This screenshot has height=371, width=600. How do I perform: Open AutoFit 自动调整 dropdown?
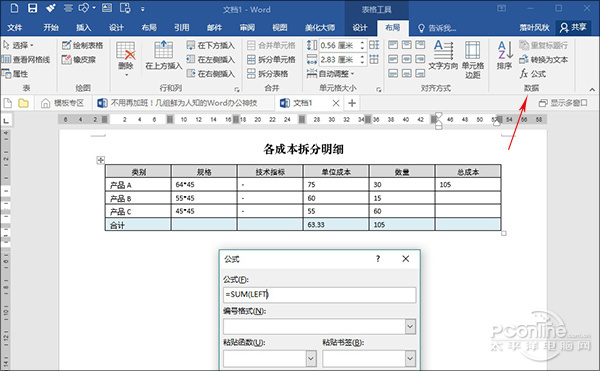click(331, 73)
